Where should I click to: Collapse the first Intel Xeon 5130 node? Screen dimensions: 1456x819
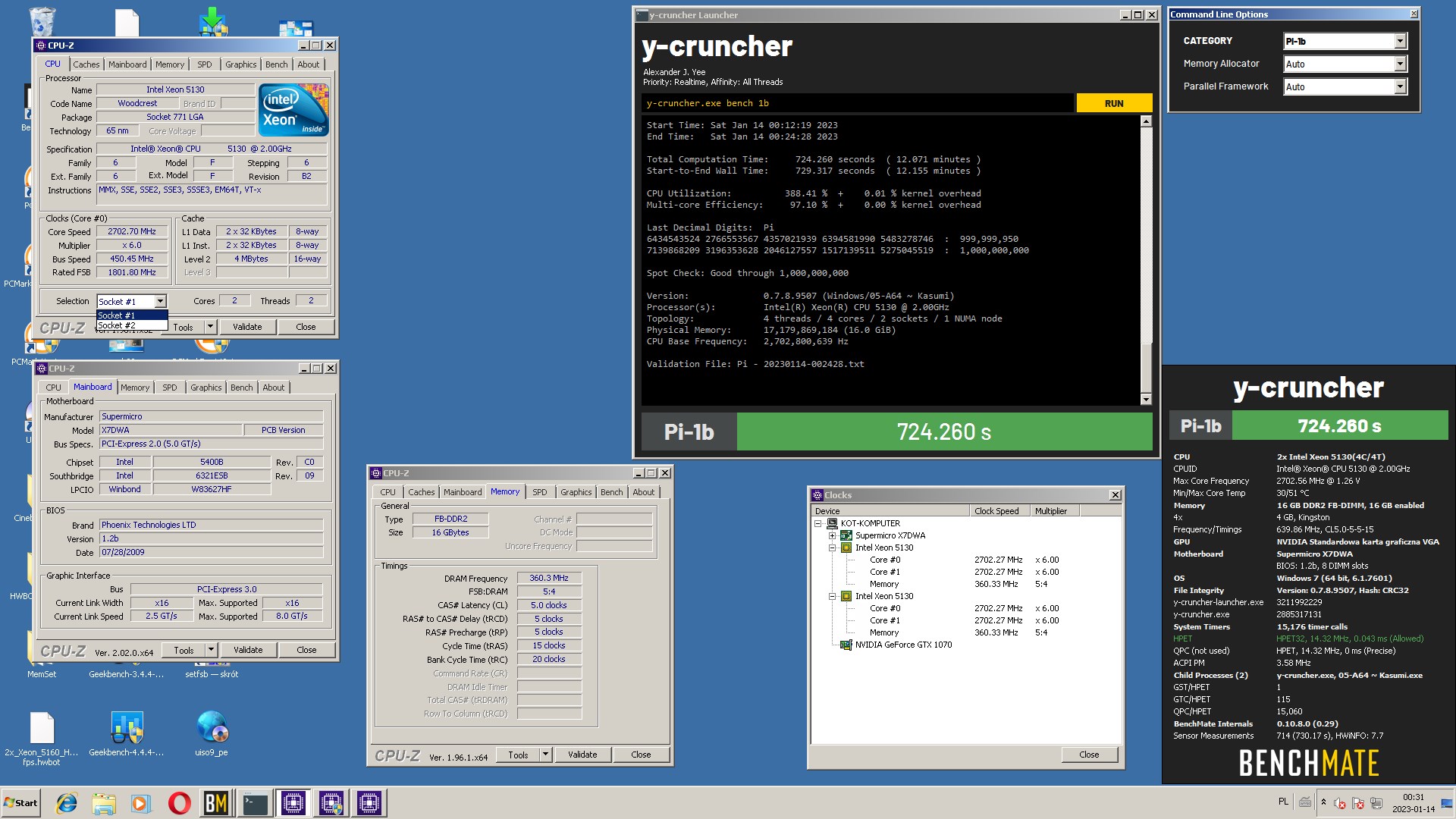pyautogui.click(x=832, y=548)
